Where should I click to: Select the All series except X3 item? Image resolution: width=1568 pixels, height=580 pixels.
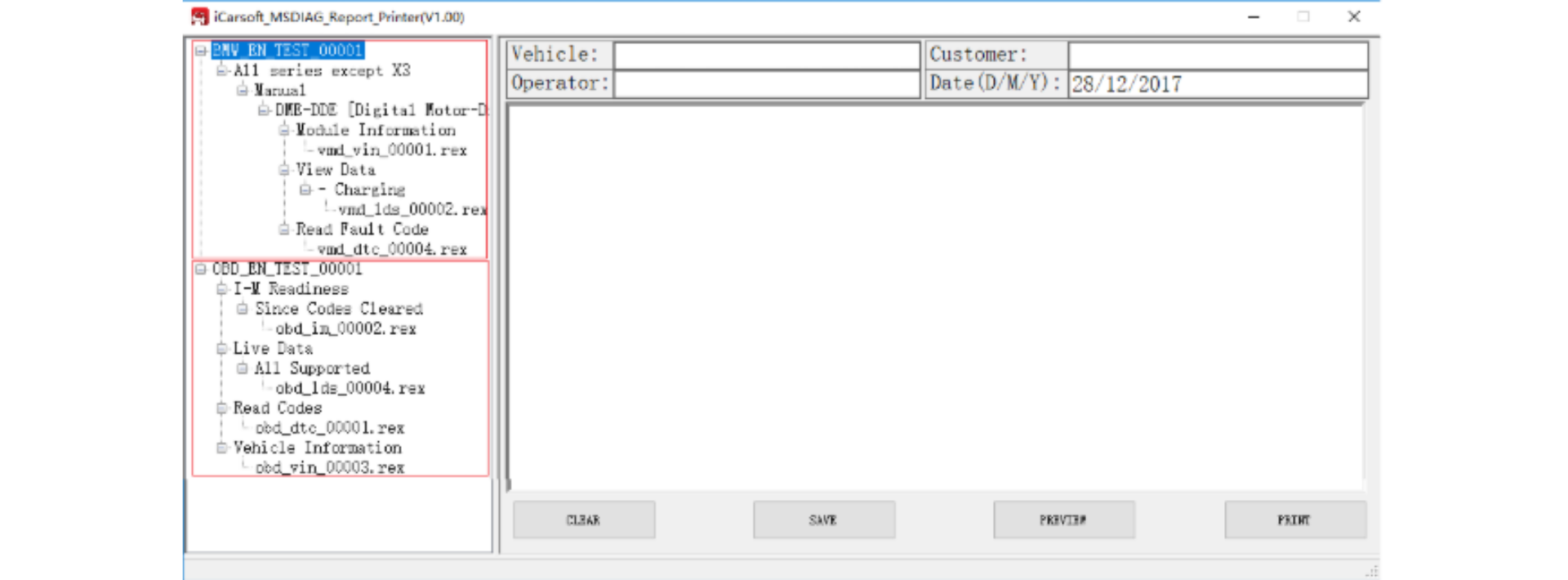pyautogui.click(x=322, y=71)
